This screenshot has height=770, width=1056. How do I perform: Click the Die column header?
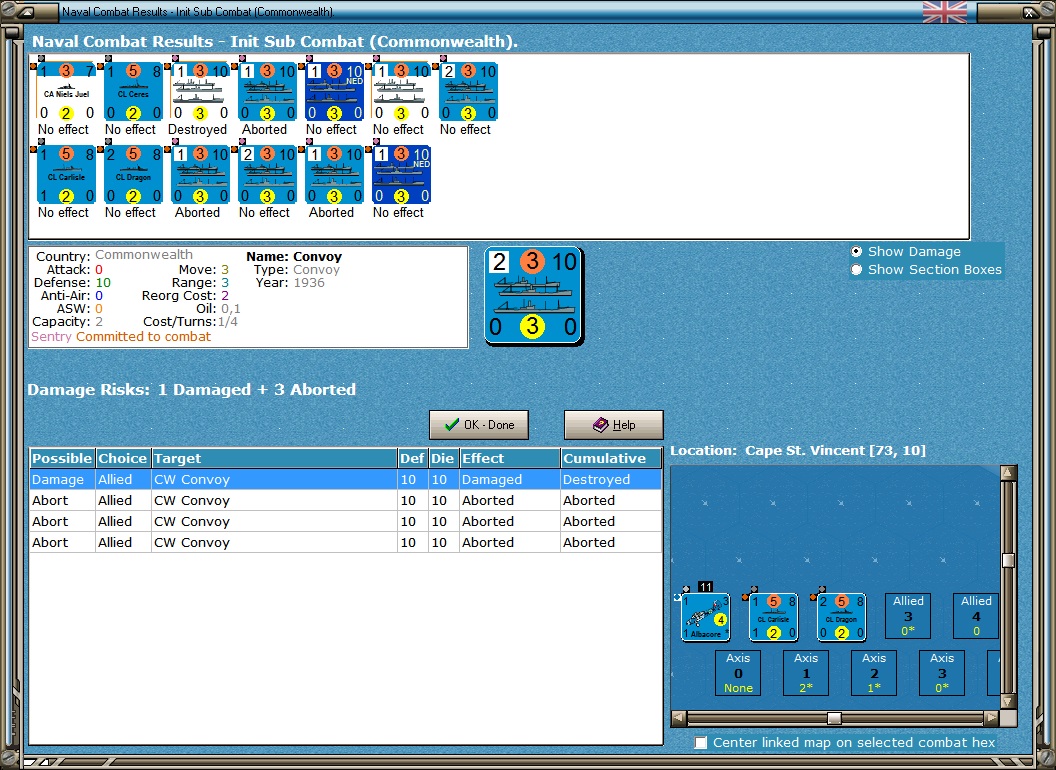point(443,458)
